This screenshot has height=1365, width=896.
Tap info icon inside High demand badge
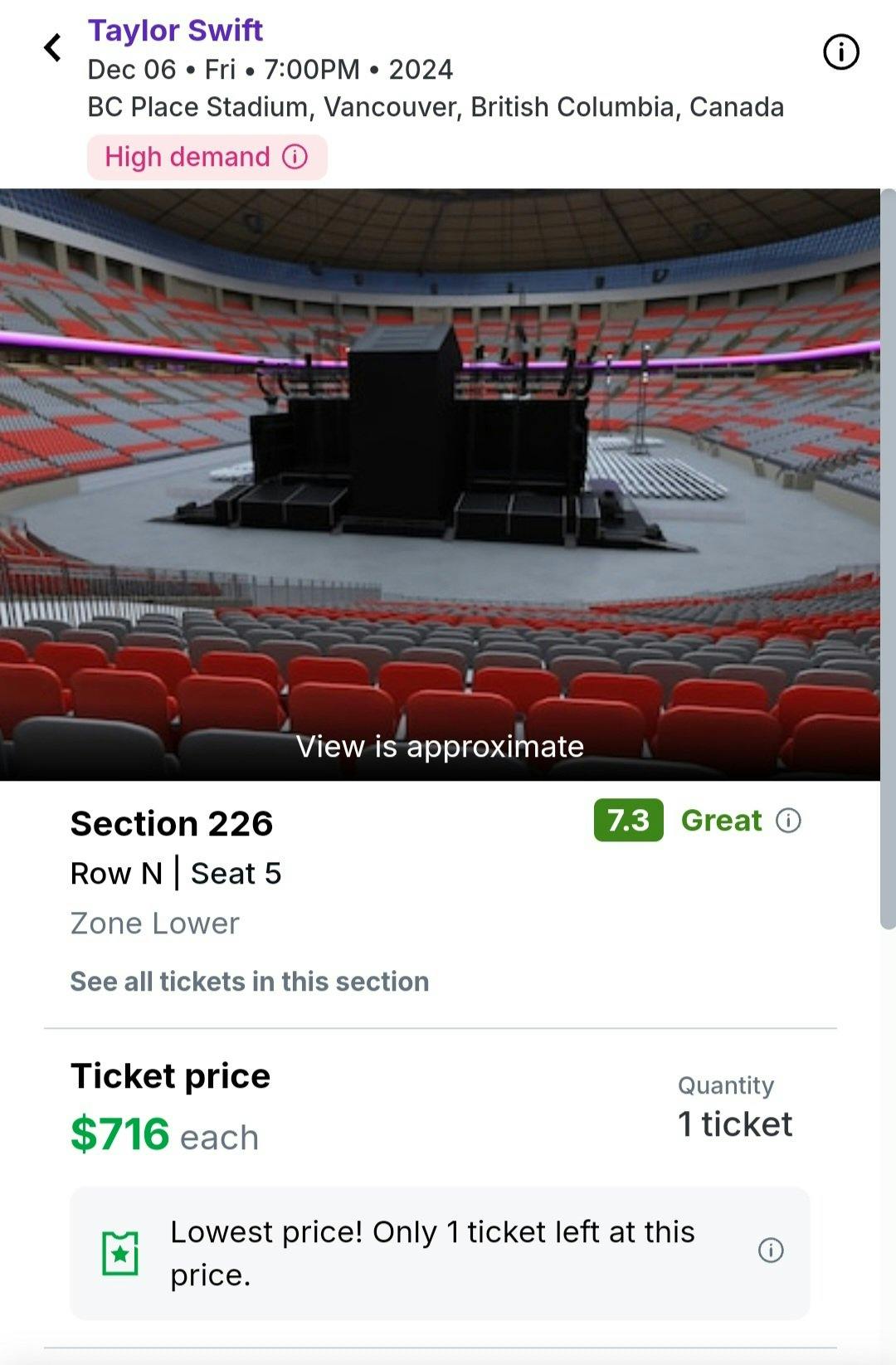pos(295,157)
